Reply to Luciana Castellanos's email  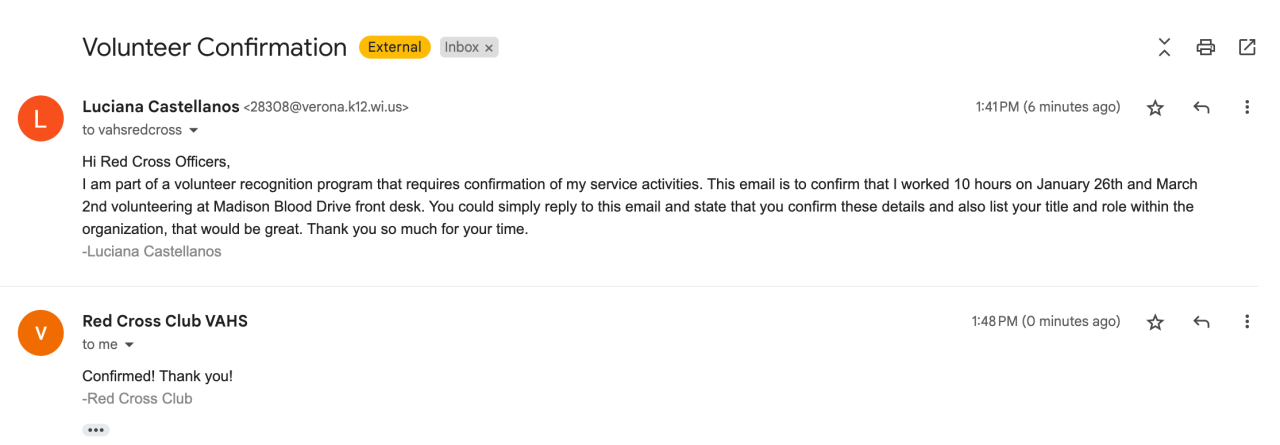click(x=1202, y=108)
